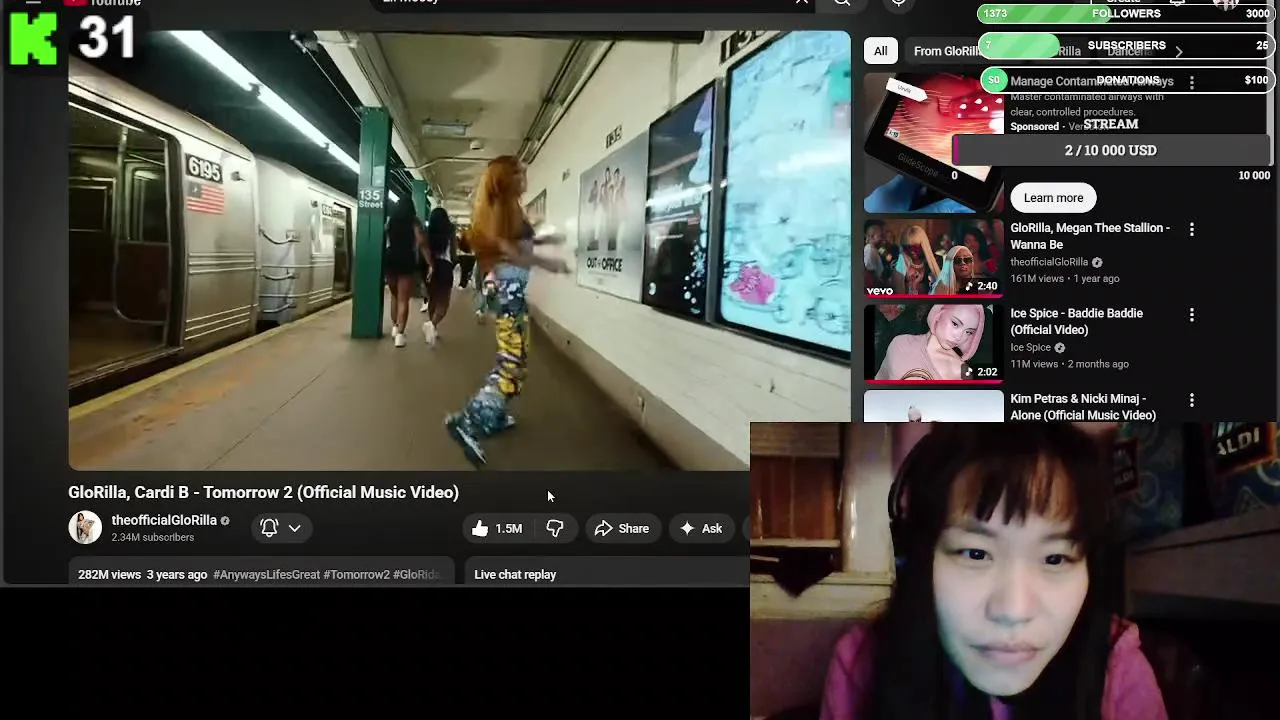Open the #Tomorrow2 hashtag

(356, 574)
